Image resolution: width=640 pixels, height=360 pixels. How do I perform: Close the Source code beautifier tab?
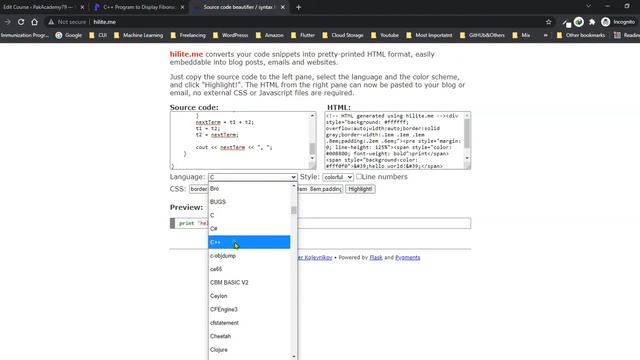[282, 7]
